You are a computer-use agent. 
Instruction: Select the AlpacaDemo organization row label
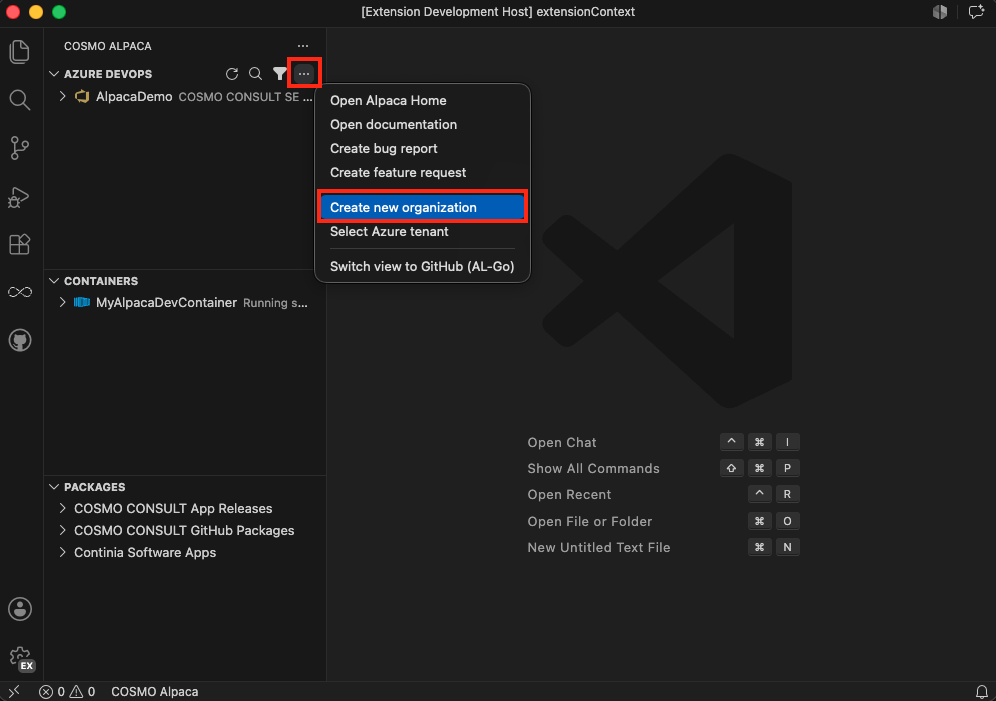click(x=134, y=97)
